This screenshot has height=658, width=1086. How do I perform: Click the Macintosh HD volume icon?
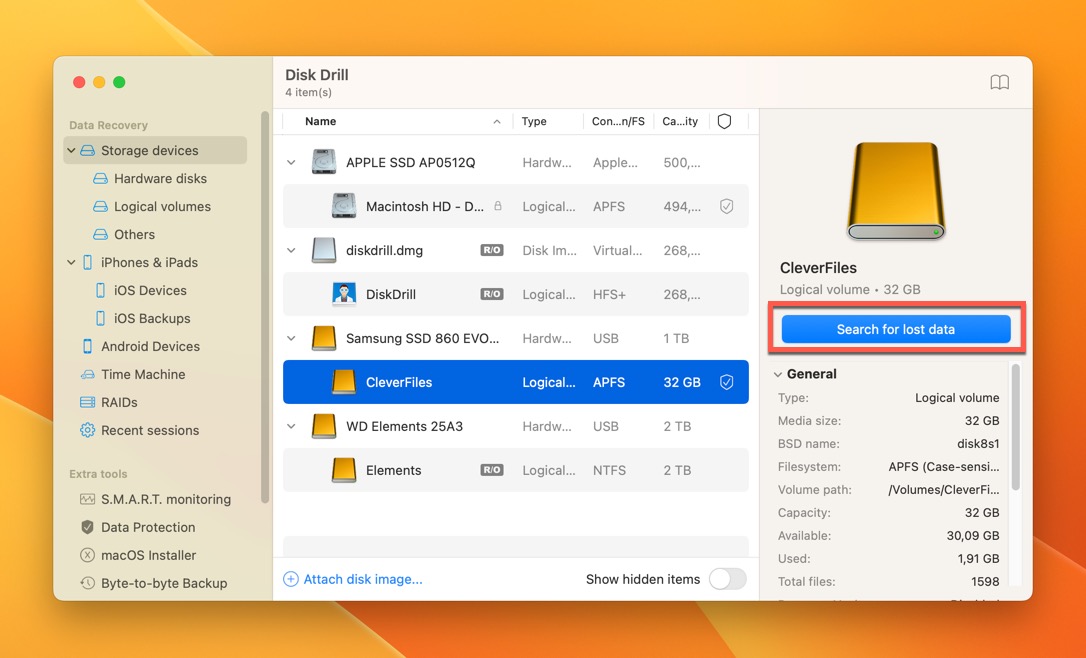click(x=344, y=206)
